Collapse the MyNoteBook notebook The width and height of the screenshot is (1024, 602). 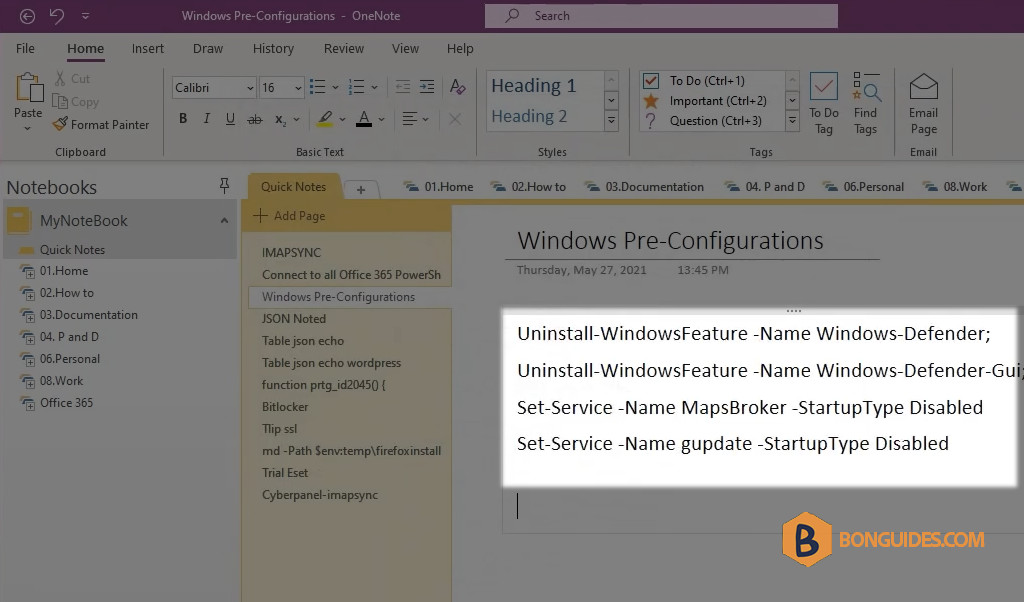[224, 221]
